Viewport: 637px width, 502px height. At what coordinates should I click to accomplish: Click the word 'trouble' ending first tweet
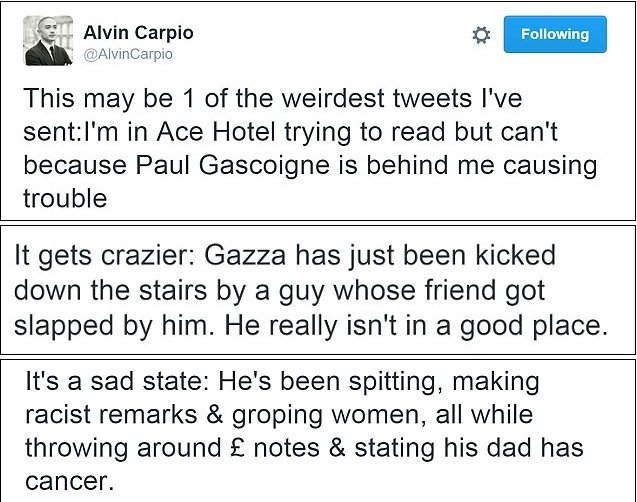point(65,199)
